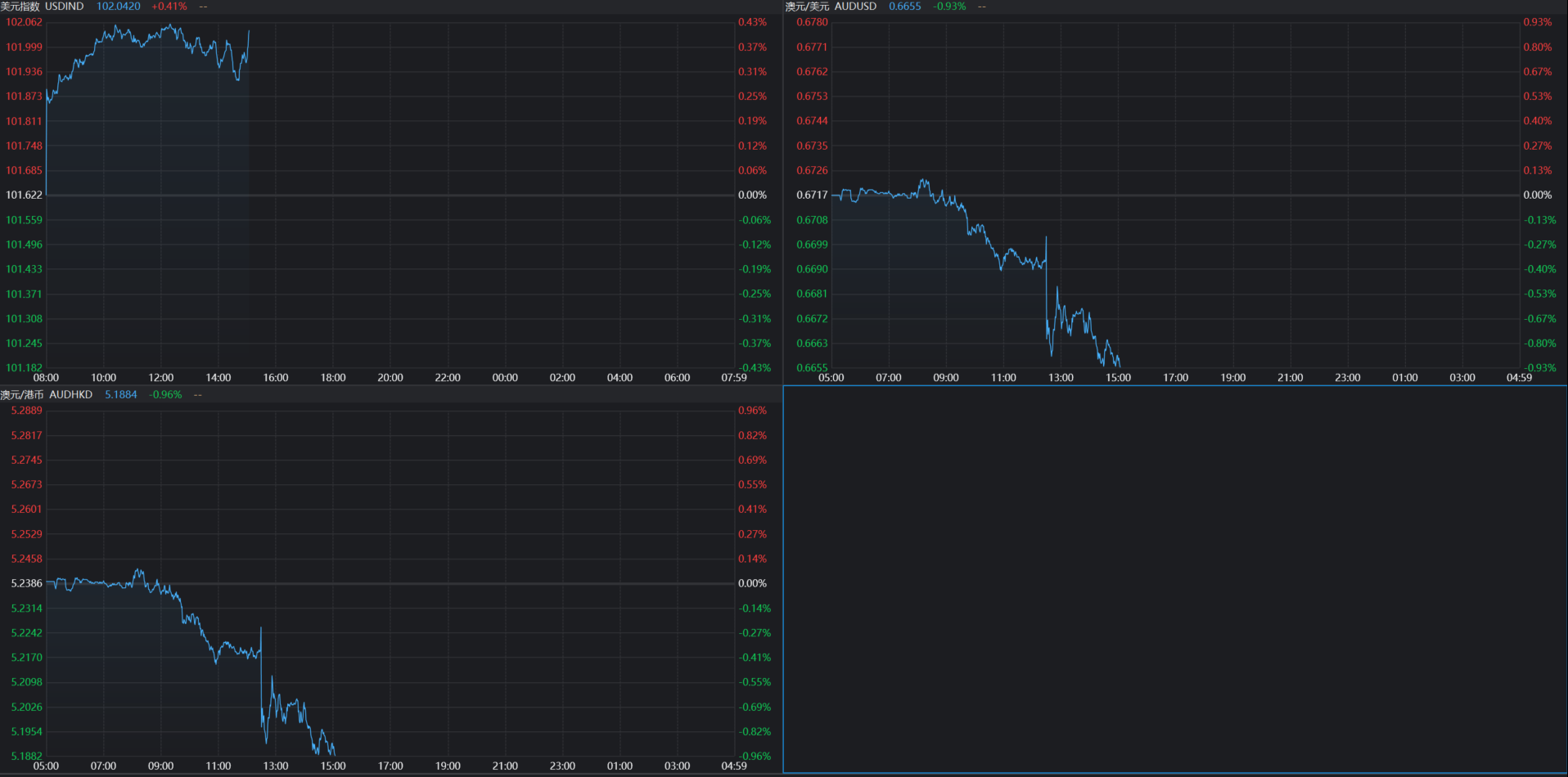The height and width of the screenshot is (777, 1568).
Task: Click the 03:00 time label on AUDHKD chart
Action: click(x=677, y=766)
